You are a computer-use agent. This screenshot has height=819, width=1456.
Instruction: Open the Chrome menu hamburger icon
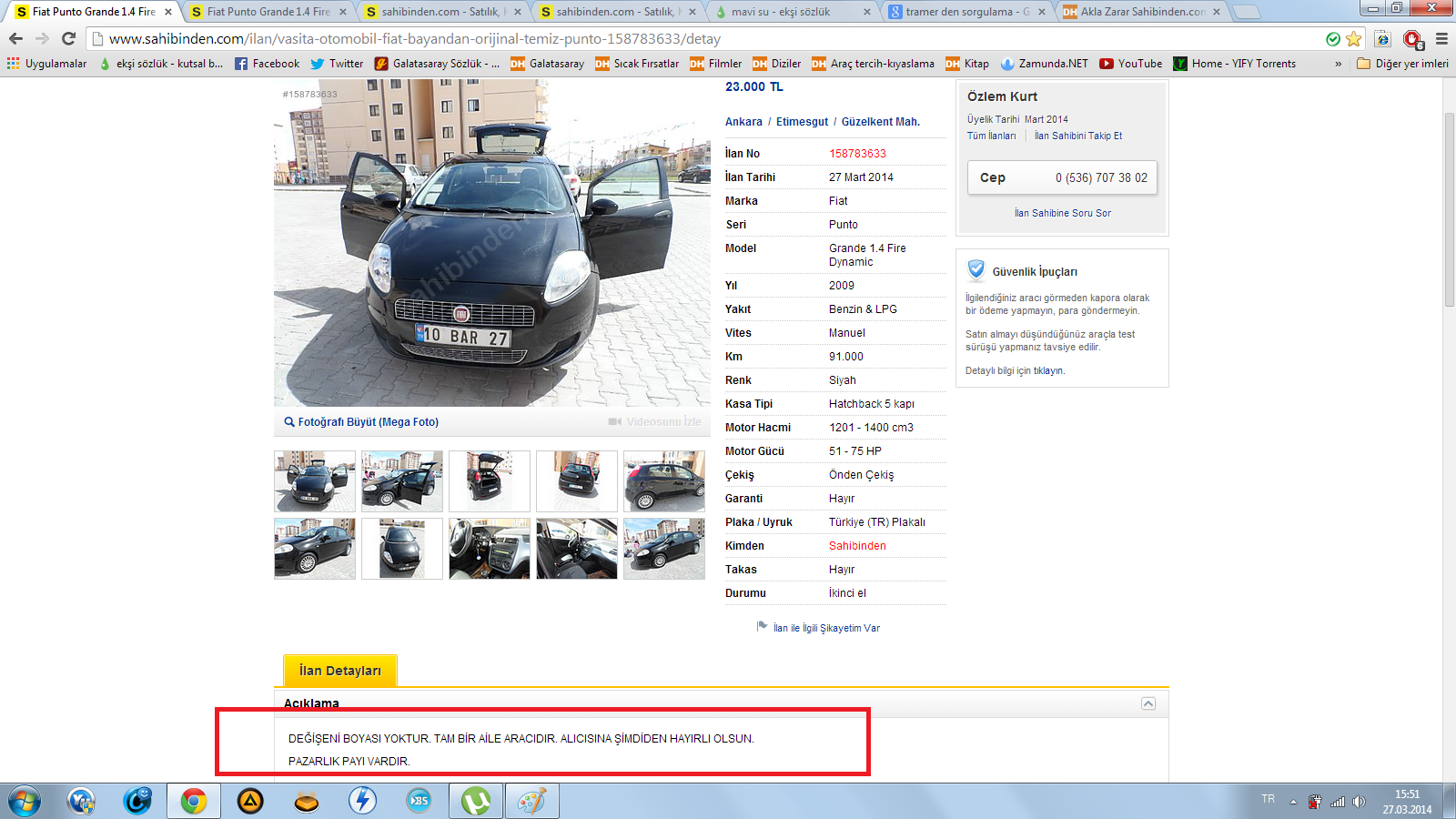(1441, 39)
